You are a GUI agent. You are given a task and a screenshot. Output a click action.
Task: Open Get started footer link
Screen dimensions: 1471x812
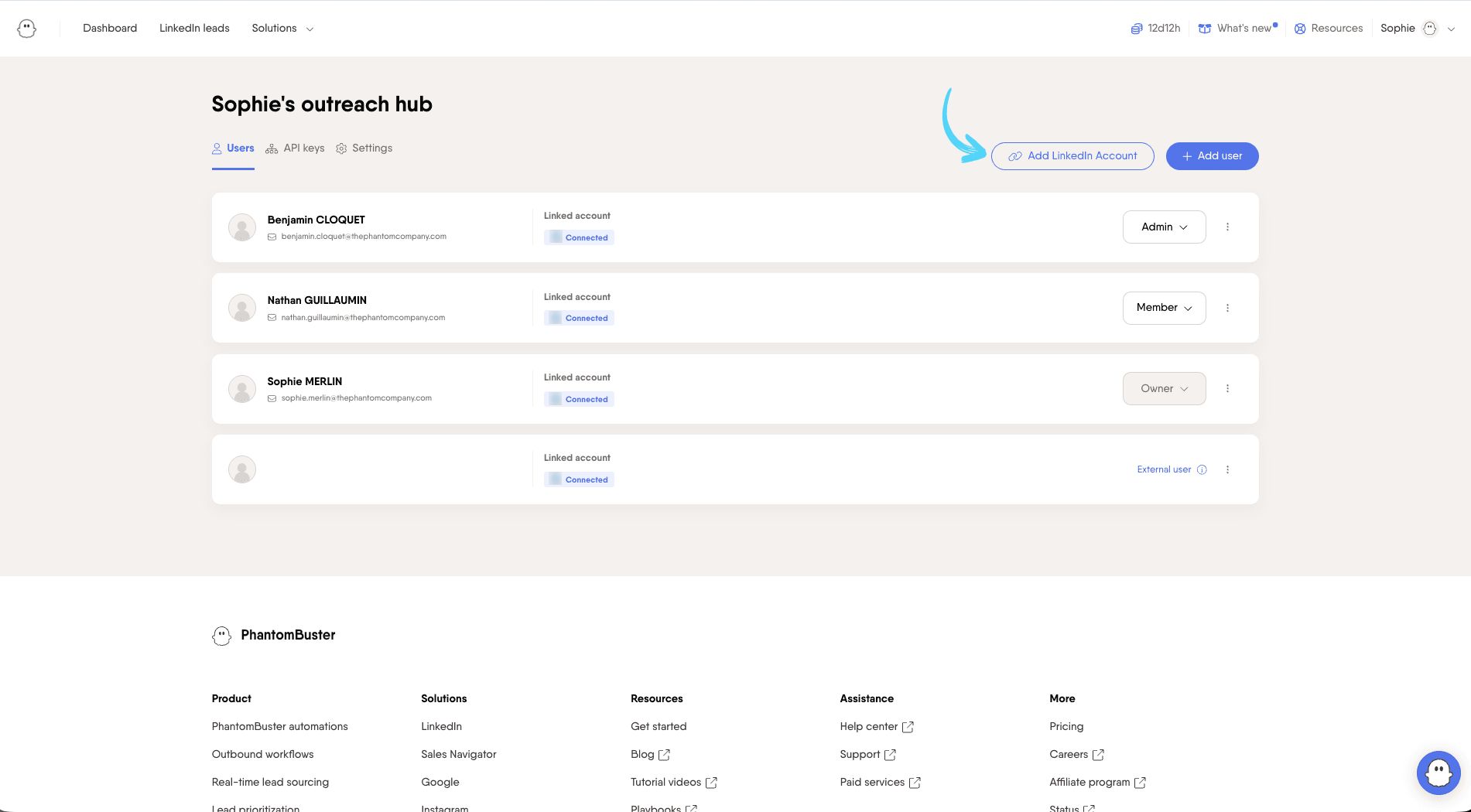coord(659,726)
